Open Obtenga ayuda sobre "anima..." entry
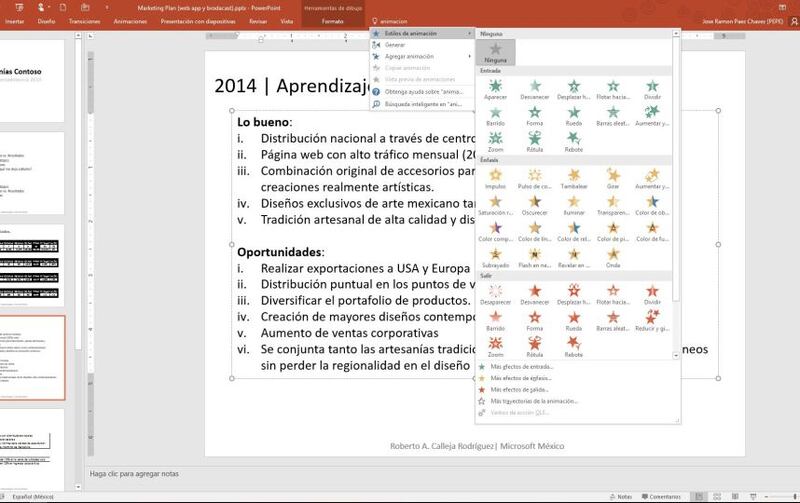Image resolution: width=800 pixels, height=503 pixels. click(x=422, y=92)
